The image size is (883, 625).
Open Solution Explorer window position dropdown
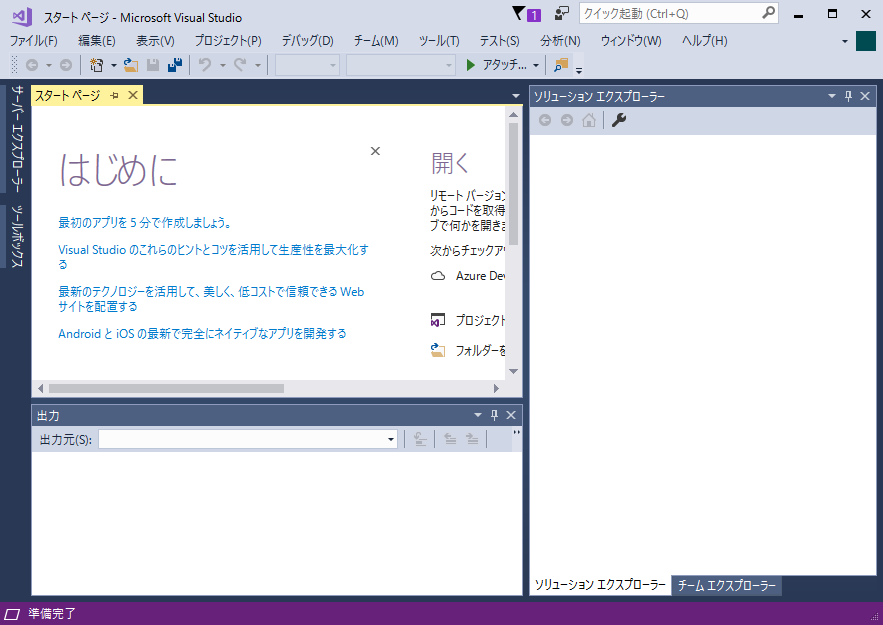pyautogui.click(x=831, y=96)
